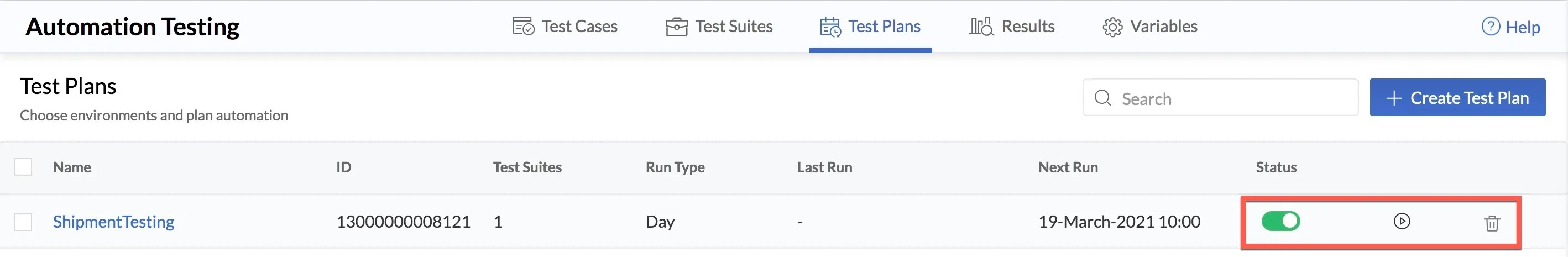Viewport: 1568px width, 257px height.
Task: Click the Test Suites briefcase icon
Action: (676, 27)
